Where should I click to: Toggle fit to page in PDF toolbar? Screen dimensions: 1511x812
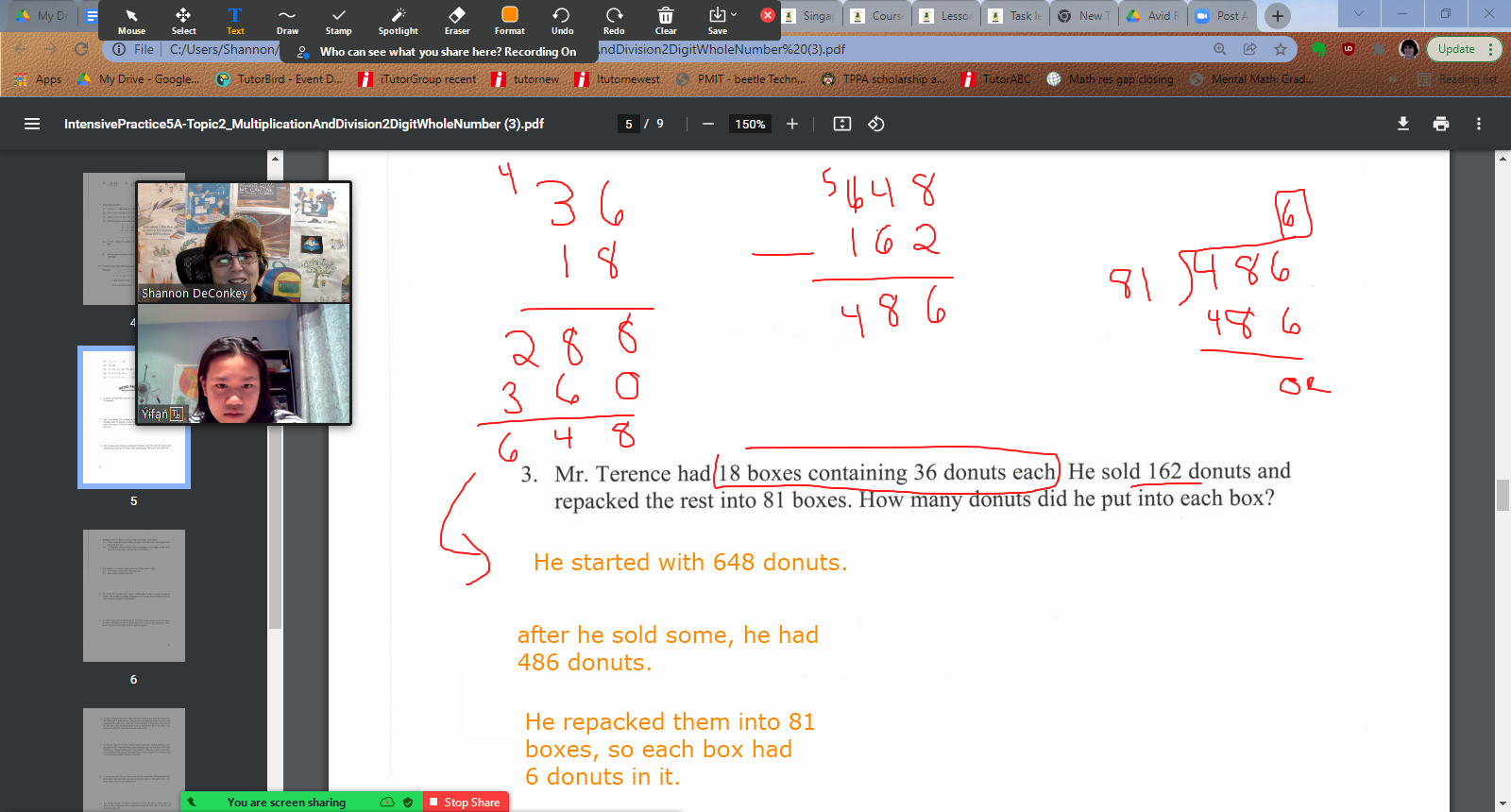pyautogui.click(x=842, y=124)
